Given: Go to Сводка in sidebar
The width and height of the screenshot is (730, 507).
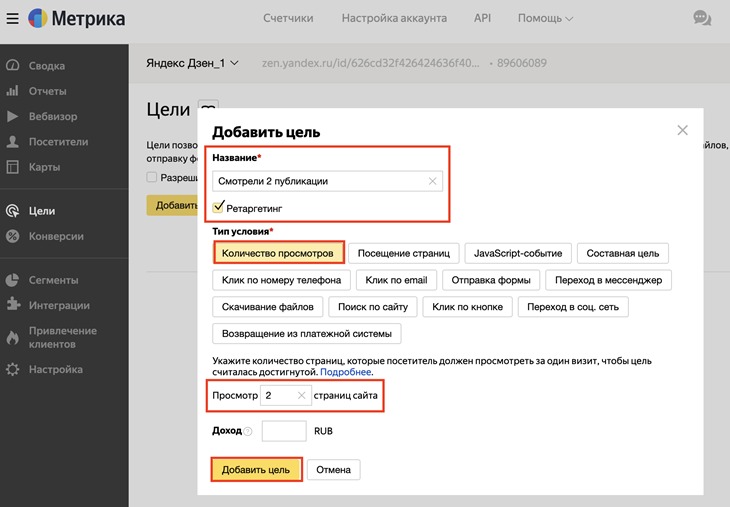Looking at the screenshot, I should (x=47, y=66).
